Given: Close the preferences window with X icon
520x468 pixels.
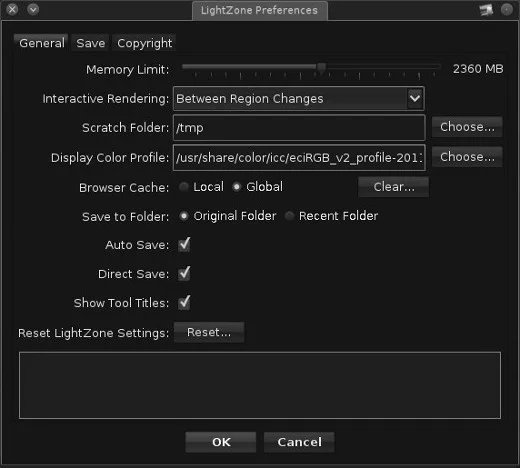Looking at the screenshot, I should pos(12,9).
